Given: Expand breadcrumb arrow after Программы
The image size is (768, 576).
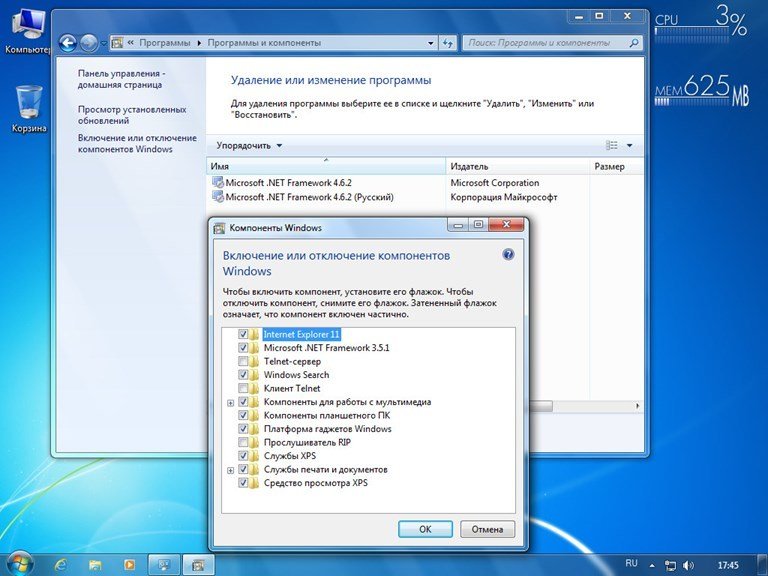Looking at the screenshot, I should tap(199, 43).
